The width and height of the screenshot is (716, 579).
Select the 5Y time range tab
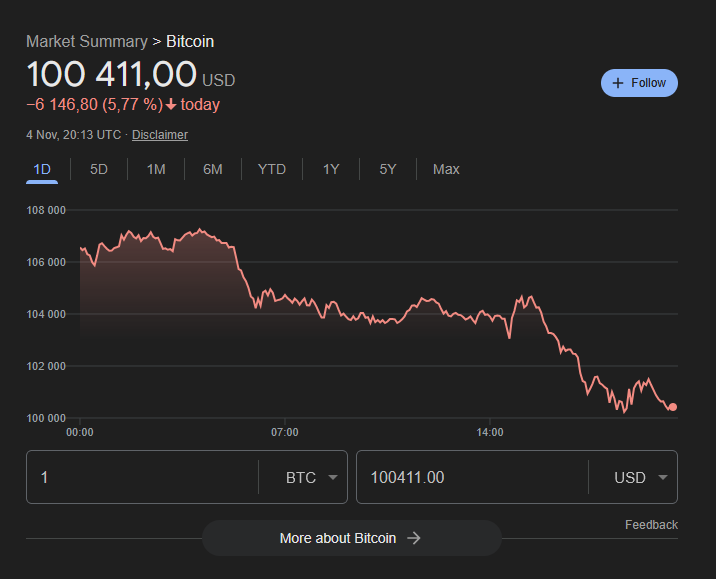click(388, 169)
